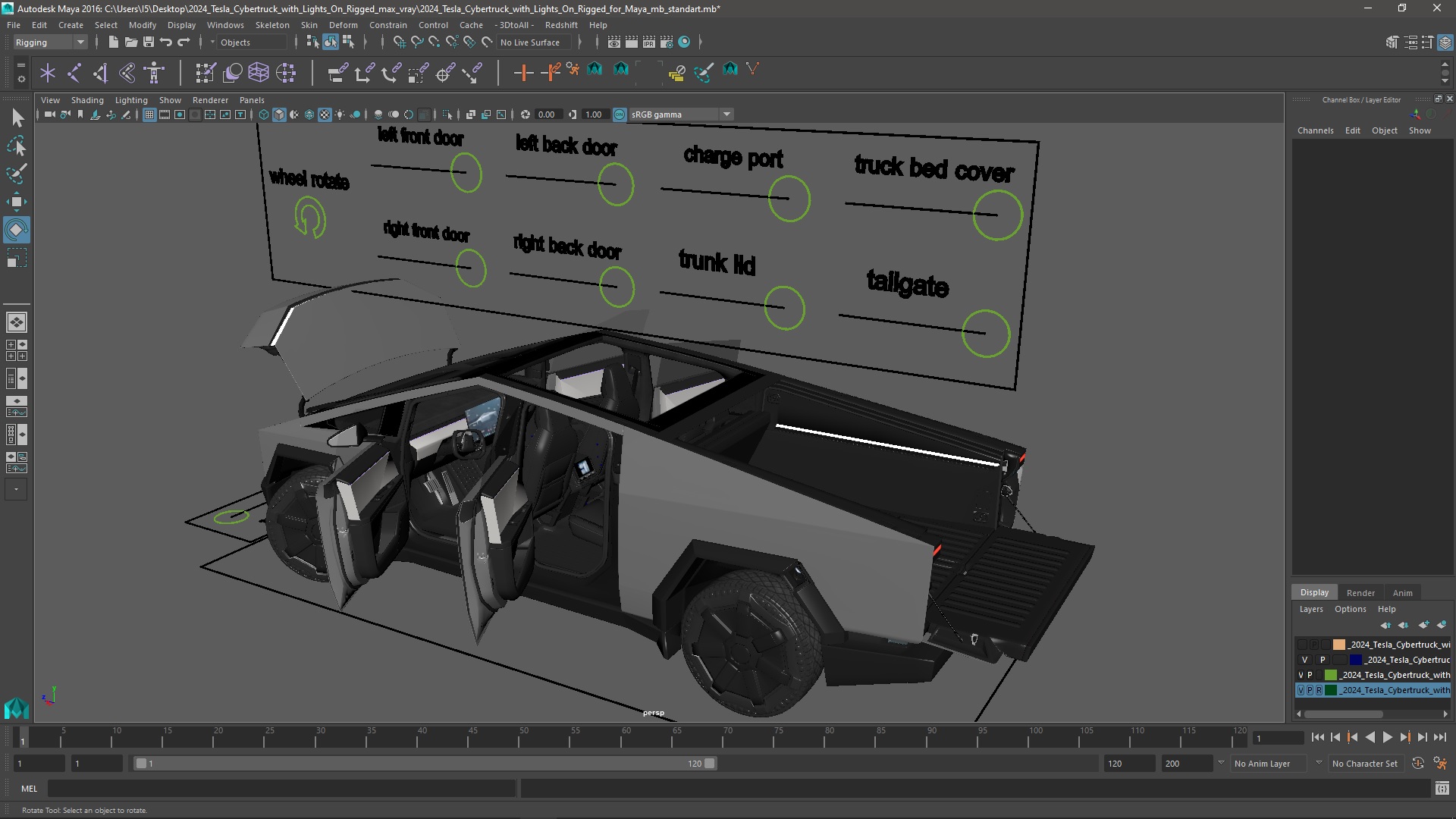The image size is (1456, 819).
Task: Open the No Character Set dropdown
Action: pyautogui.click(x=1365, y=764)
